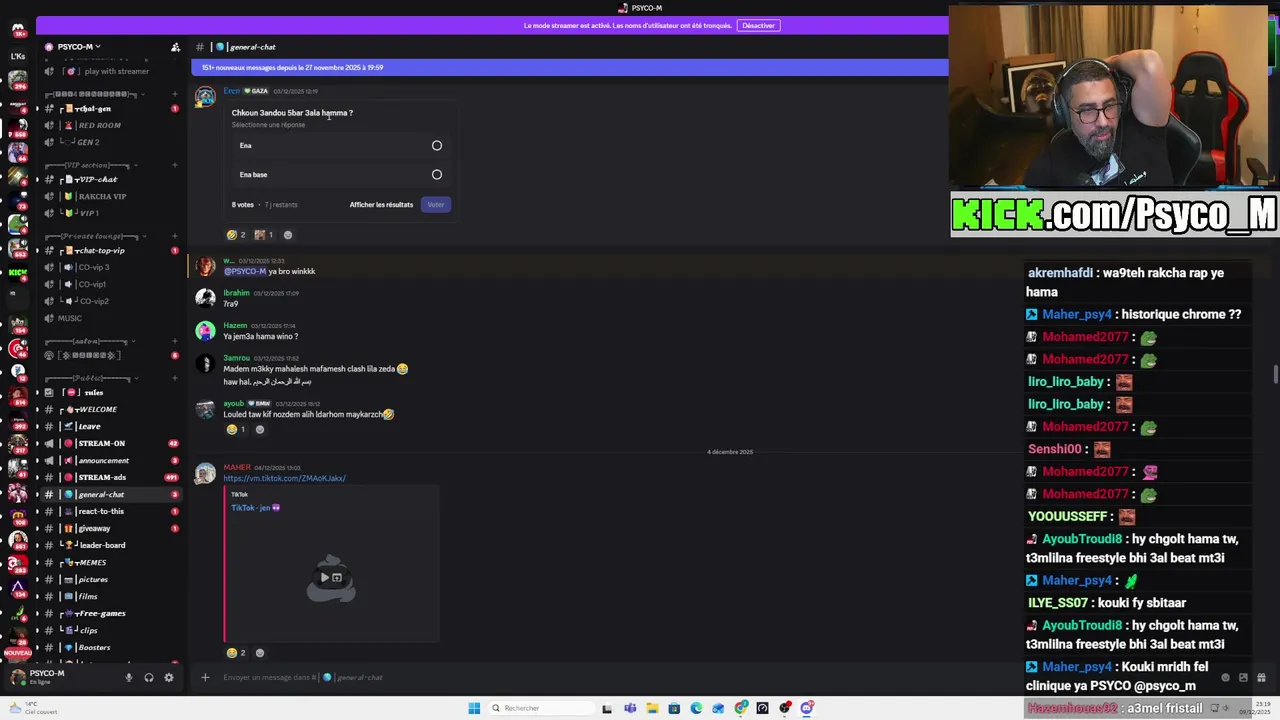Click the Rechercher taskbar search box
This screenshot has height=720, width=1280.
(540, 708)
